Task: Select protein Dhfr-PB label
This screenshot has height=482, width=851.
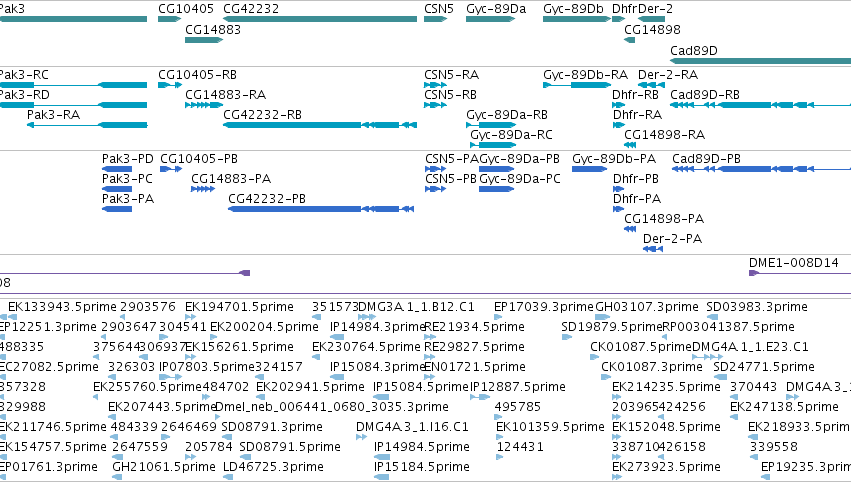Action: point(636,179)
